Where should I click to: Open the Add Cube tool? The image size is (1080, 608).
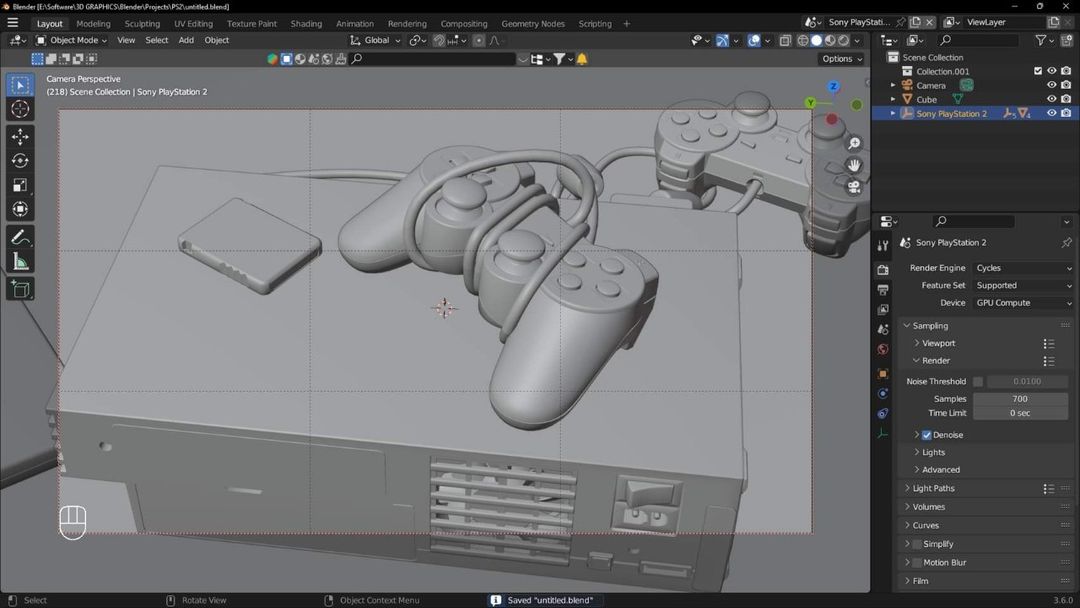[20, 289]
